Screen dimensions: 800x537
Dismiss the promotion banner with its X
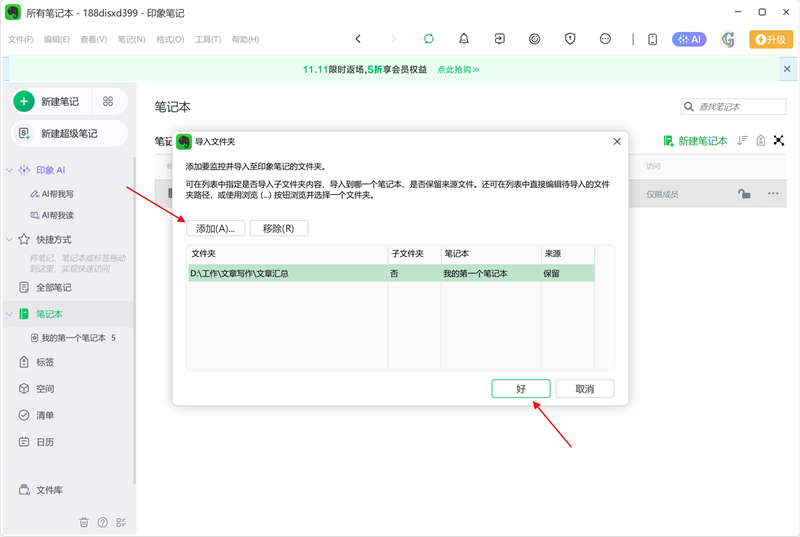click(787, 69)
